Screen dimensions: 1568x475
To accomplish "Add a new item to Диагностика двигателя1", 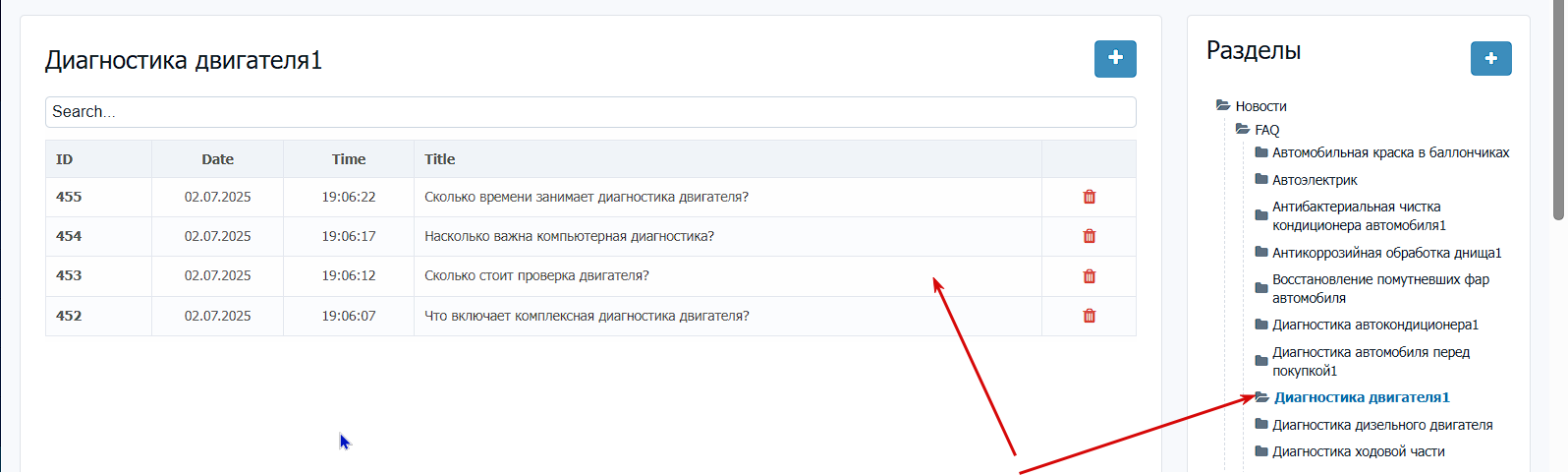I will point(1115,59).
